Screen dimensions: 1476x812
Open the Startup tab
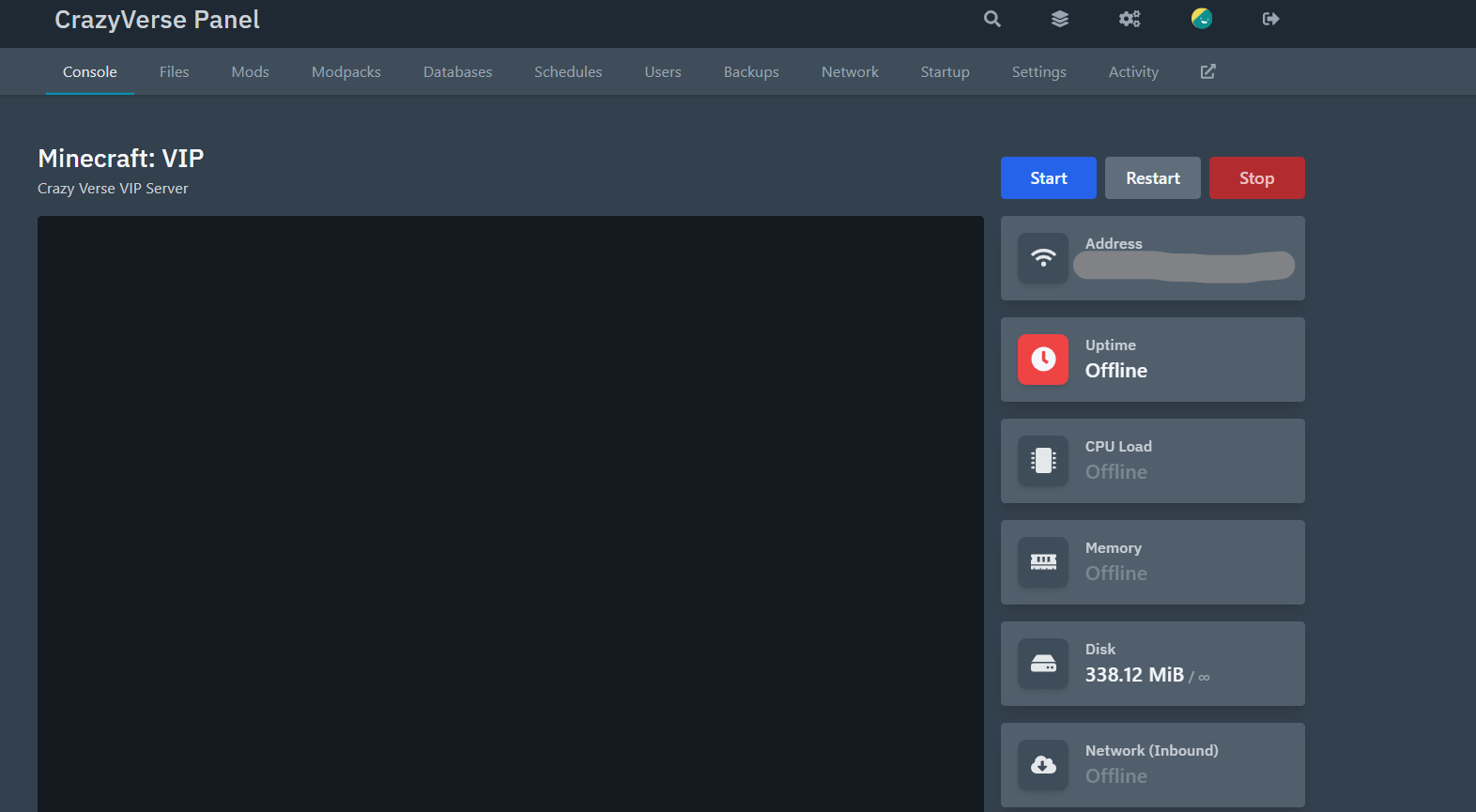[946, 72]
